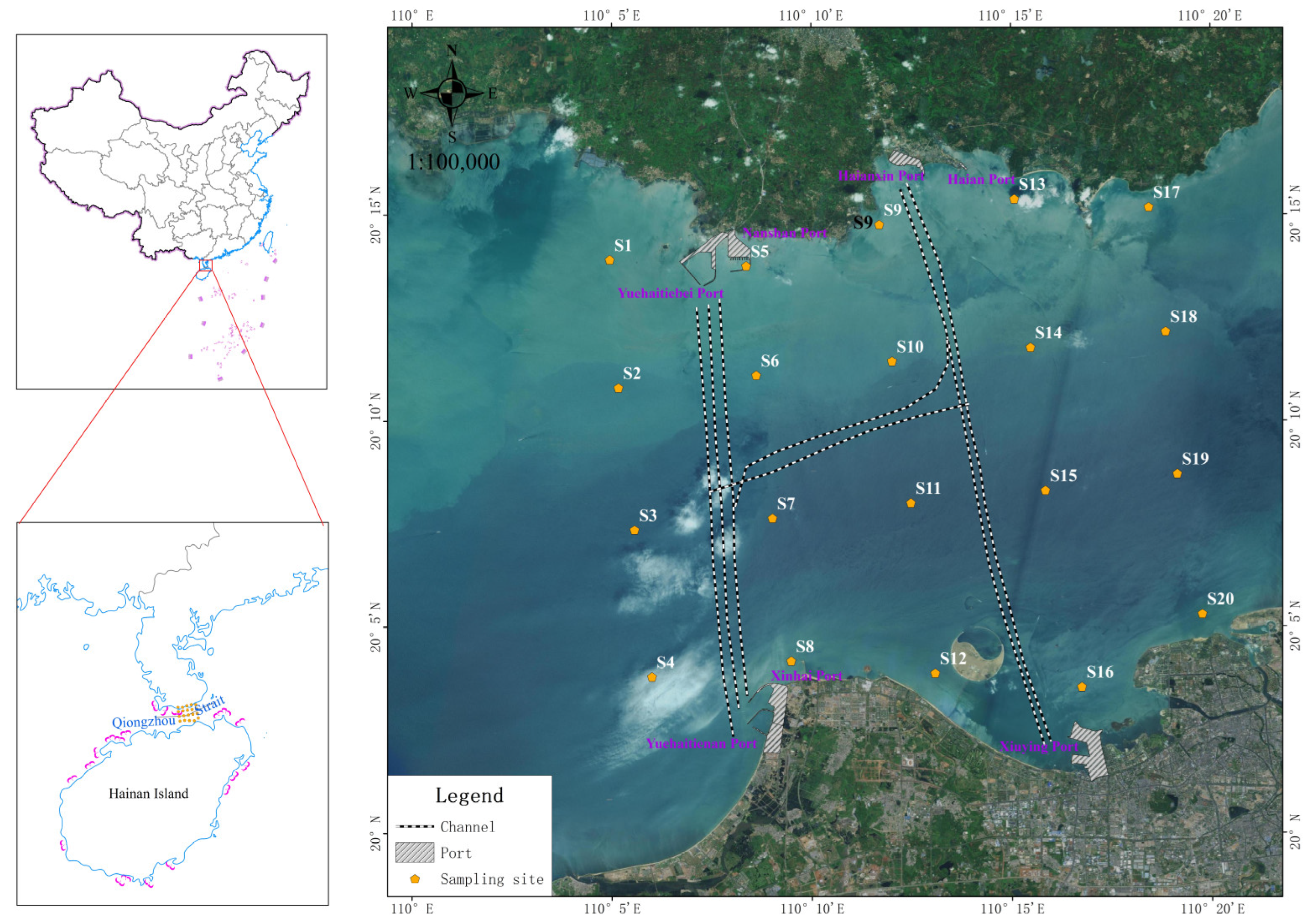Click the S1 sampling site marker
The width and height of the screenshot is (1310, 924).
(609, 261)
